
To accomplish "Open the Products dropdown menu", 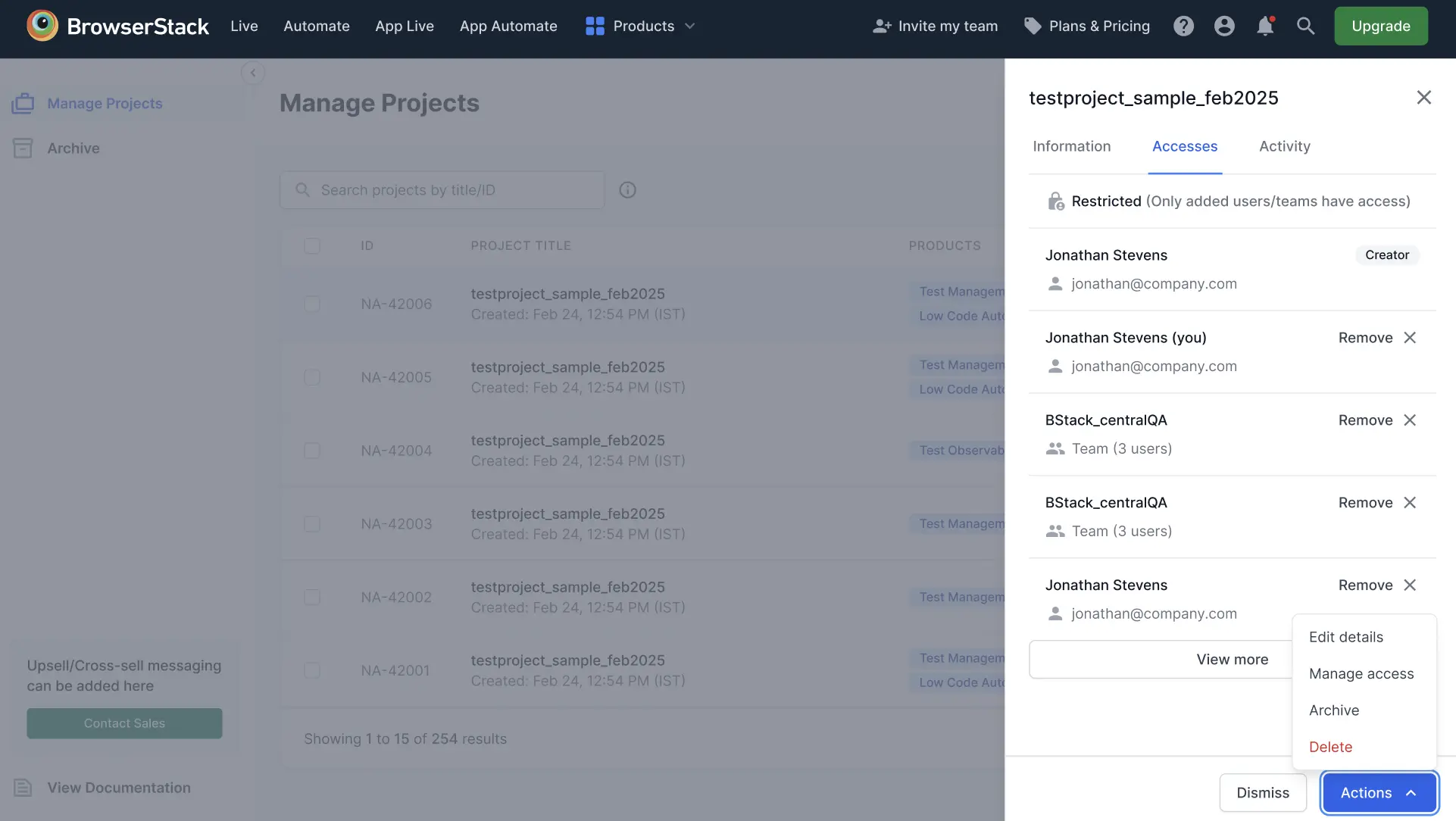I will 641,27.
